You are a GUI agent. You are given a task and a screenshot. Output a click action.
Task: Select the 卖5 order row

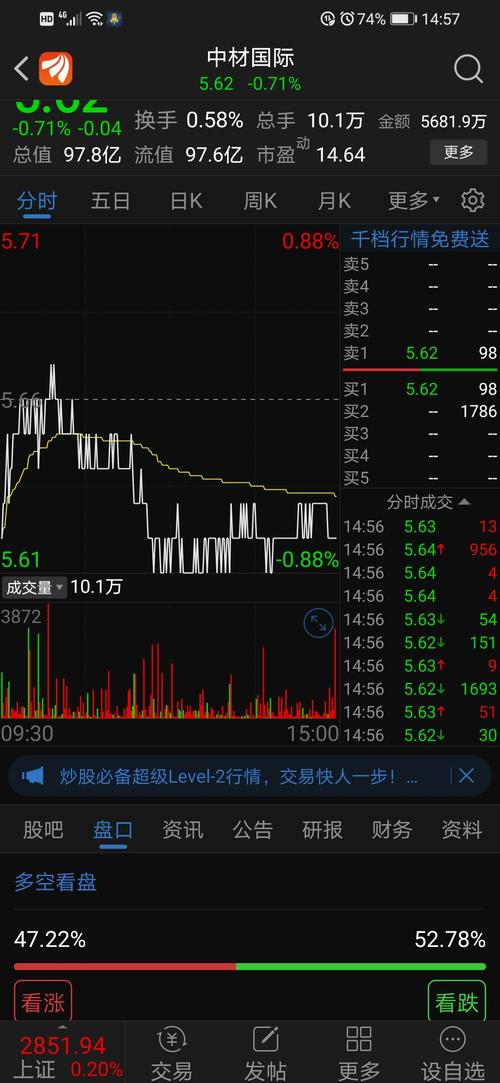[x=420, y=265]
